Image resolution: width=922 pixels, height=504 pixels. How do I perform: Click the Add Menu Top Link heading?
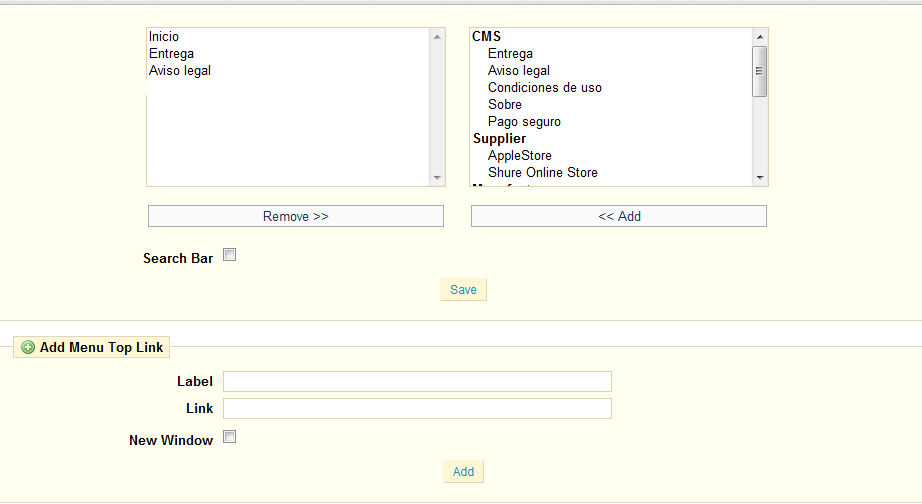point(101,348)
